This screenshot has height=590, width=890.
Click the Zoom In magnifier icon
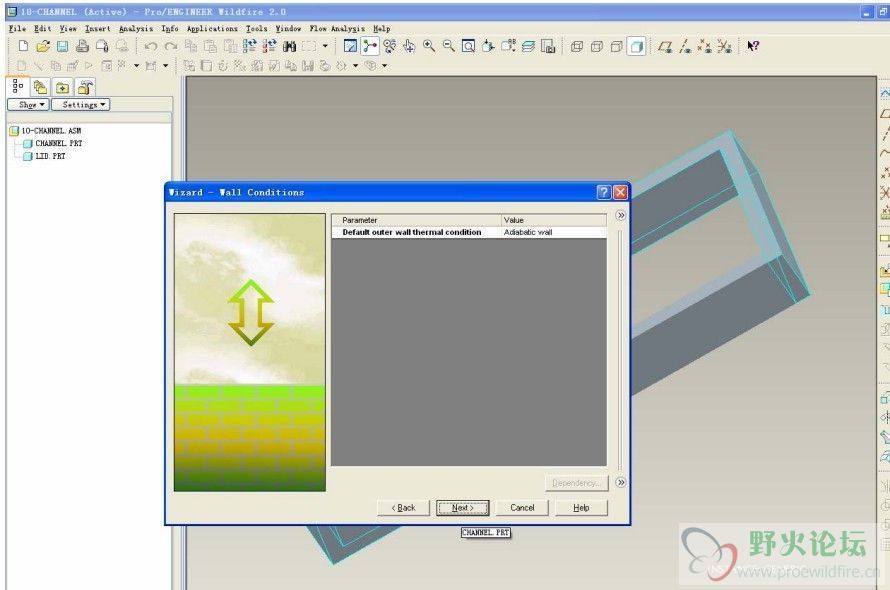point(429,46)
